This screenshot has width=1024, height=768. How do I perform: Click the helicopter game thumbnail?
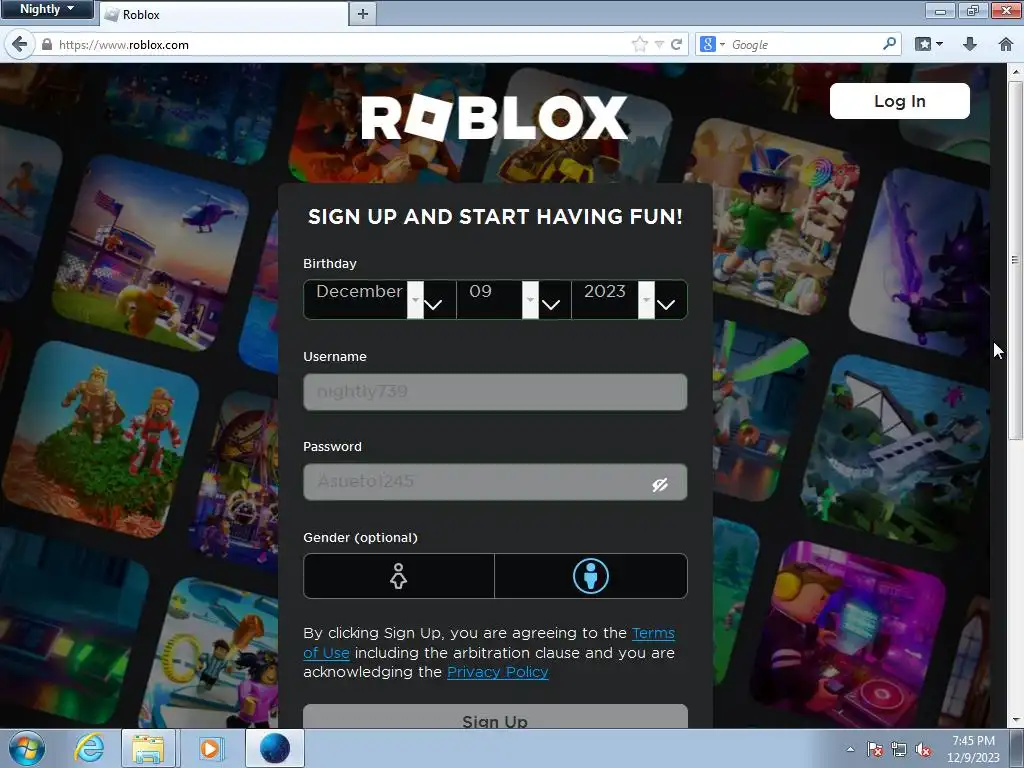150,253
